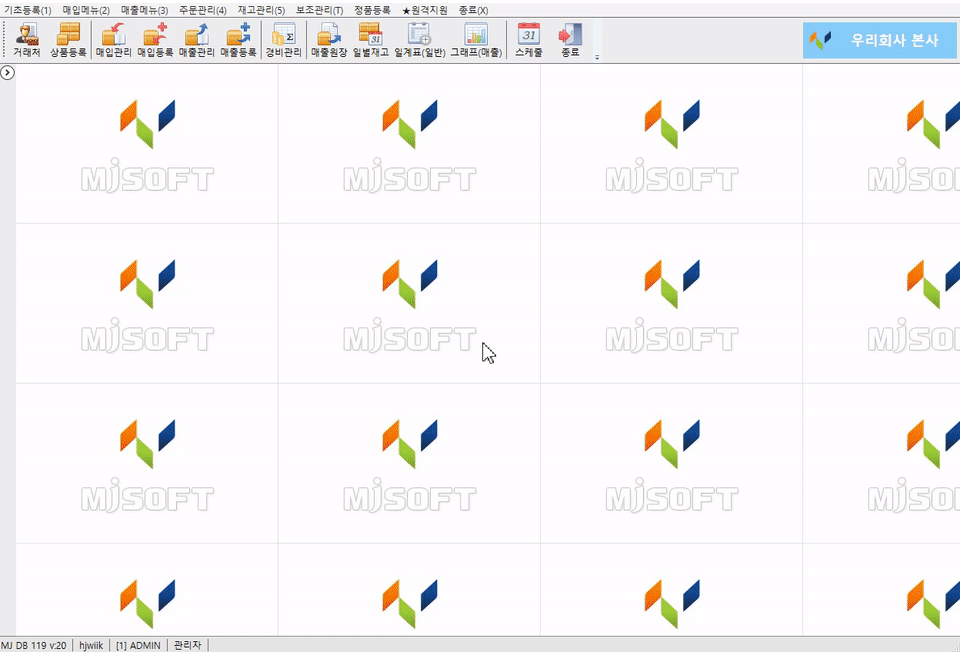Open the 종료(X) menu
This screenshot has width=960, height=652.
(473, 10)
